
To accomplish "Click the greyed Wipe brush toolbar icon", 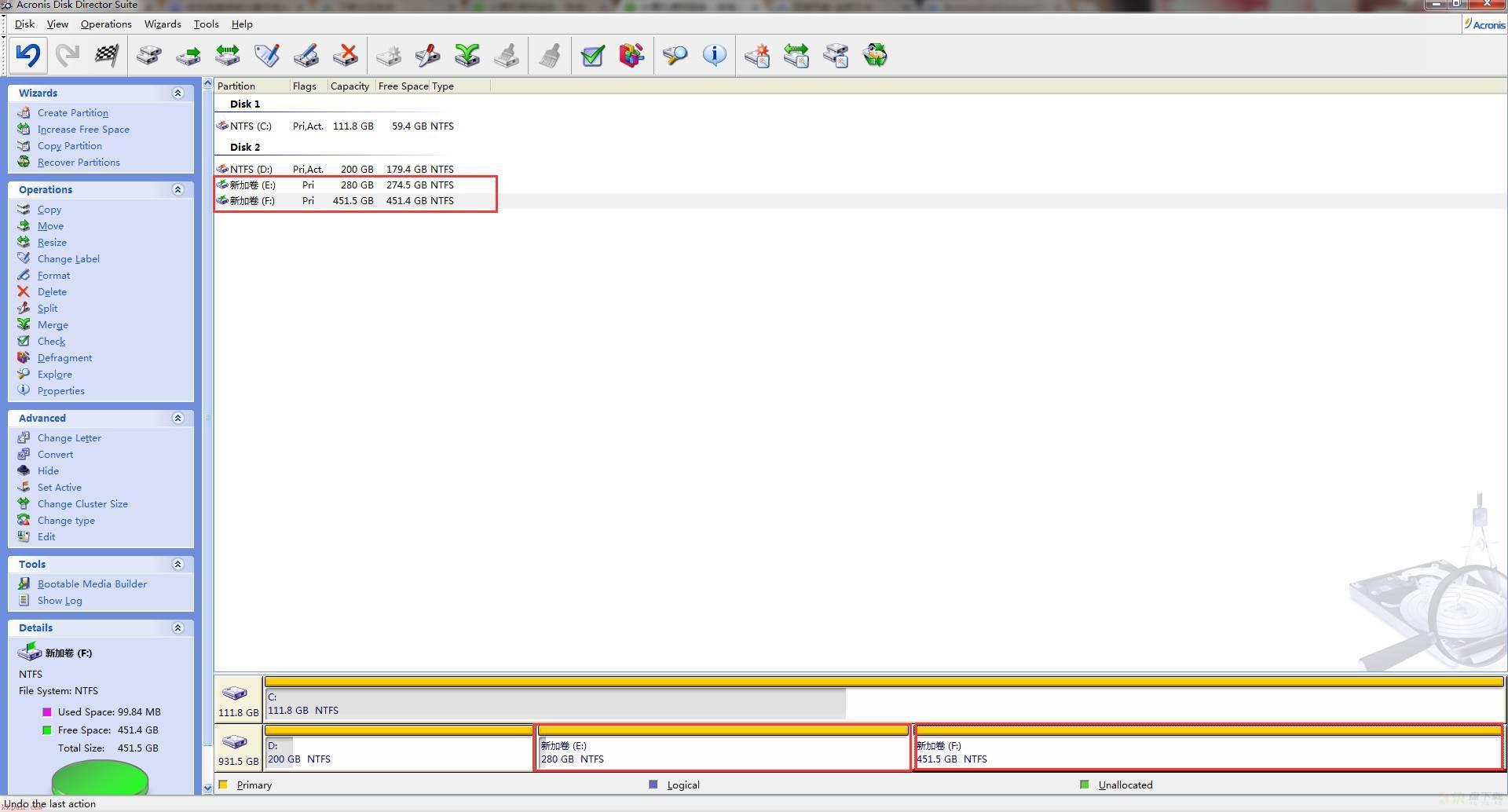I will [550, 55].
